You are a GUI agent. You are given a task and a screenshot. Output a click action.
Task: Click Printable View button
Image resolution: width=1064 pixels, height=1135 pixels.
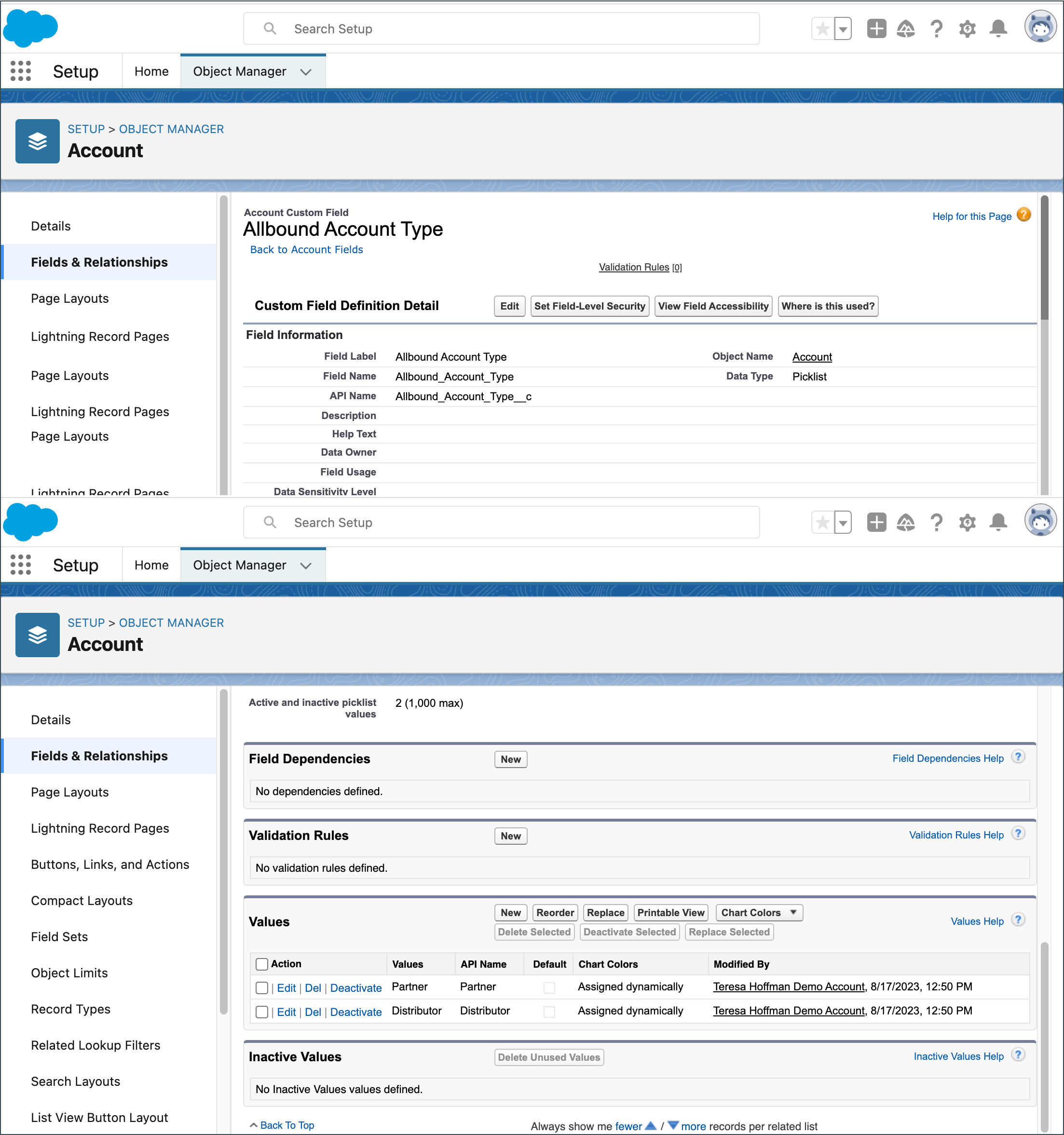[x=670, y=912]
